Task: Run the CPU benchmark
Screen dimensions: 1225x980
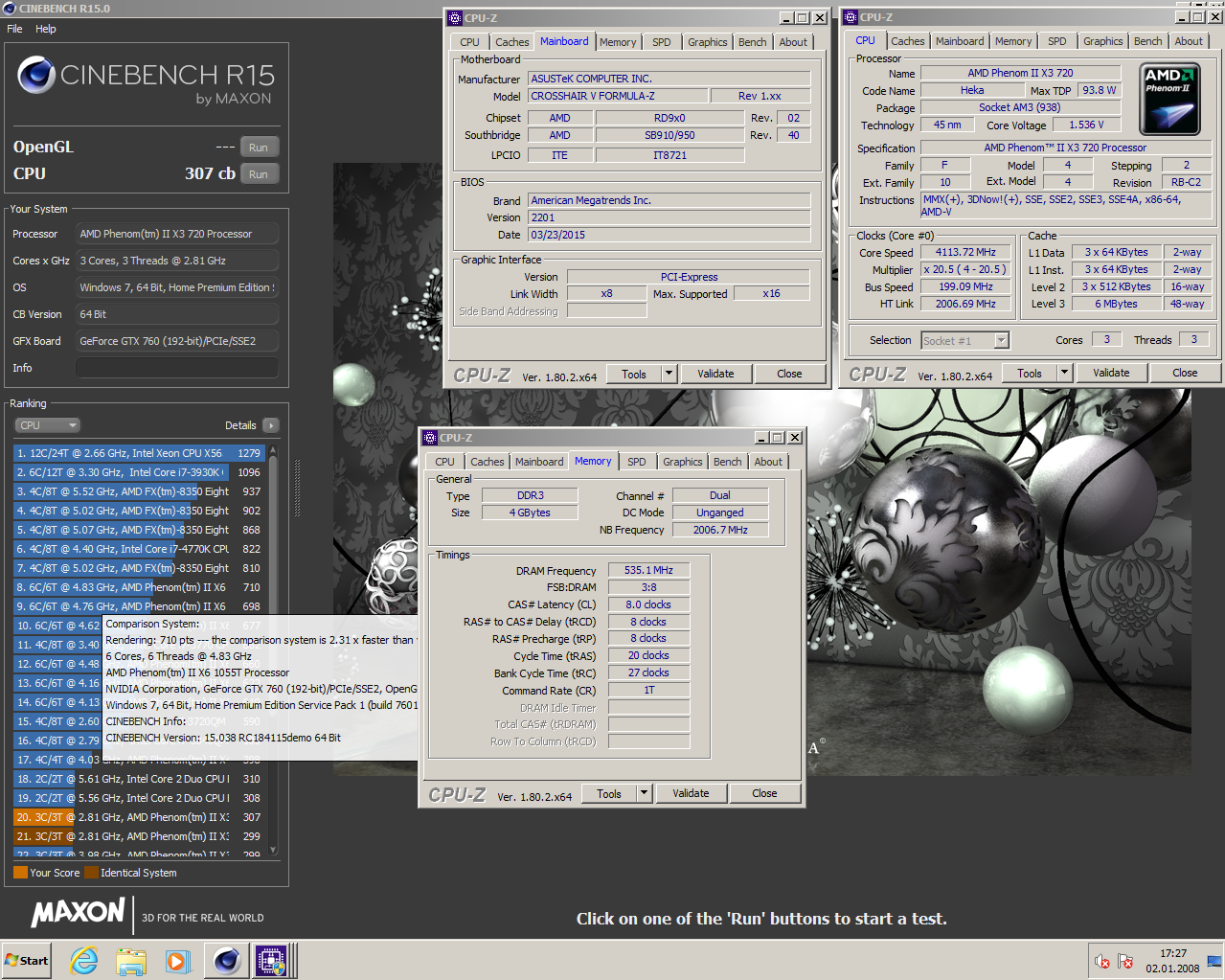Action: (x=259, y=174)
